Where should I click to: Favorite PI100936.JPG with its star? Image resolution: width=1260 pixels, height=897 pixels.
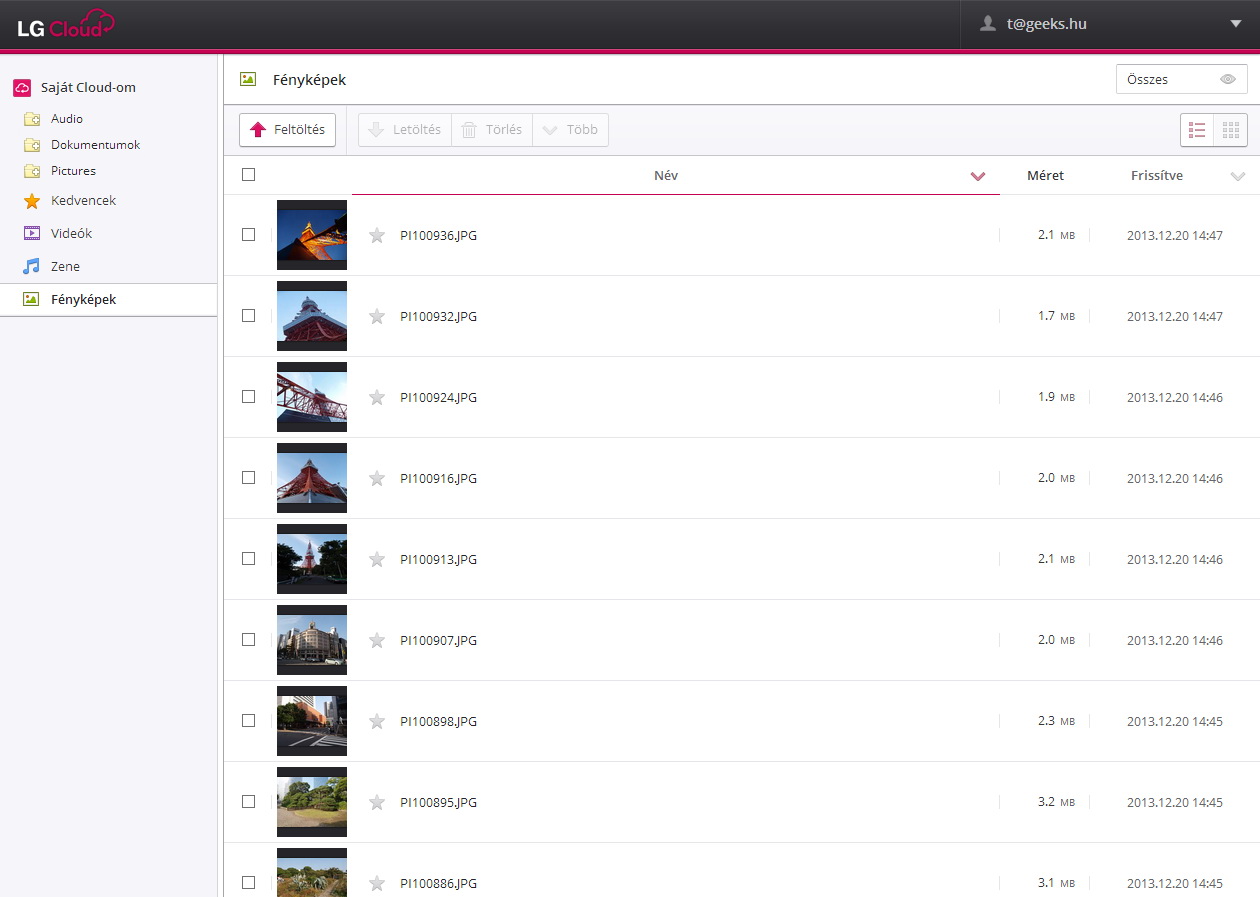(x=377, y=235)
